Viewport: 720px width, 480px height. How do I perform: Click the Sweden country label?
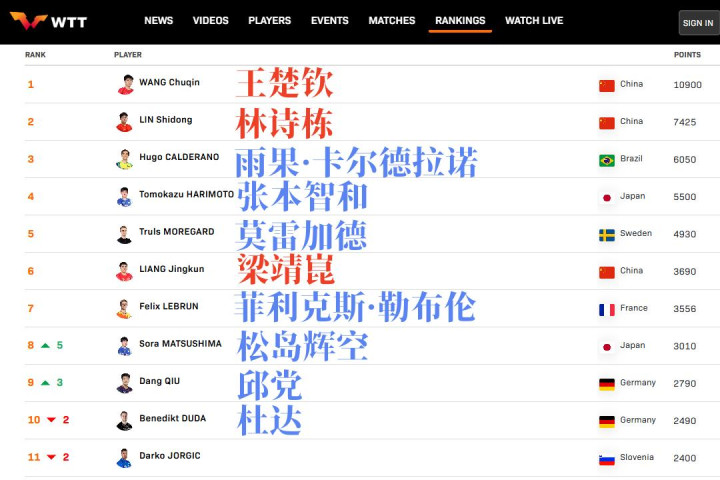coord(636,233)
